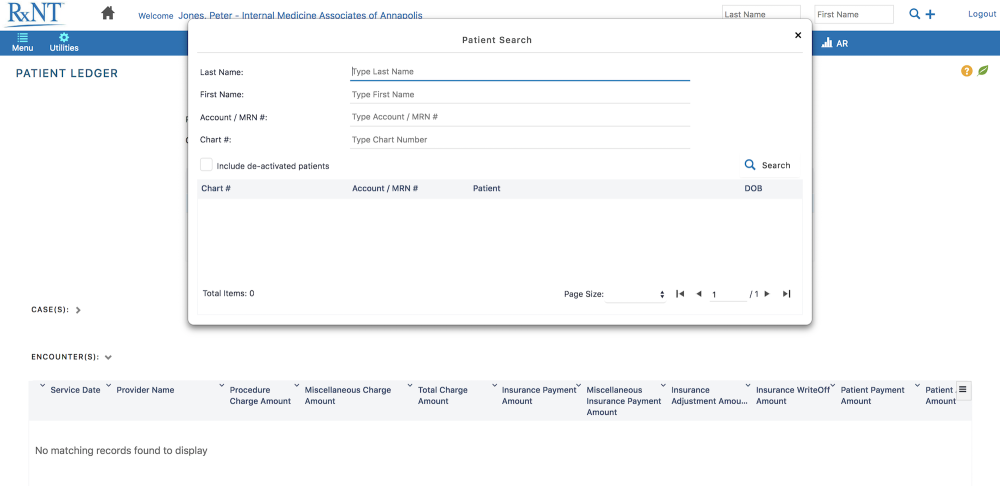
Task: Sort by Insurance WriteOff Amount header
Action: [793, 395]
